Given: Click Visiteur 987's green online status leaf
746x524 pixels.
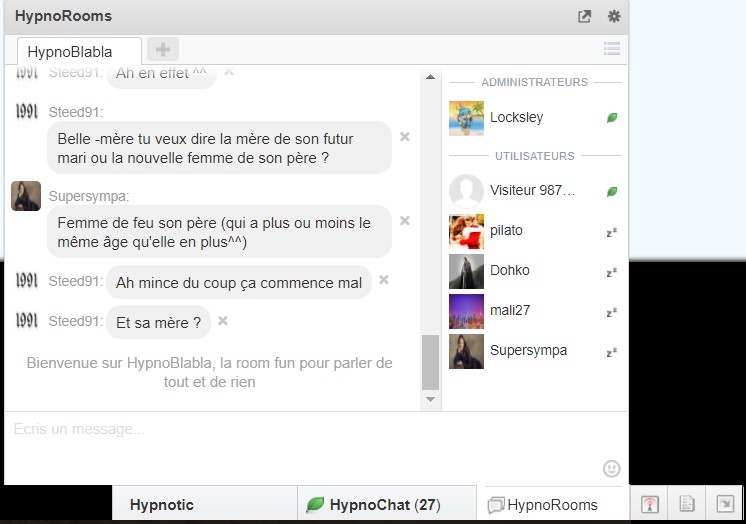Looking at the screenshot, I should [612, 192].
